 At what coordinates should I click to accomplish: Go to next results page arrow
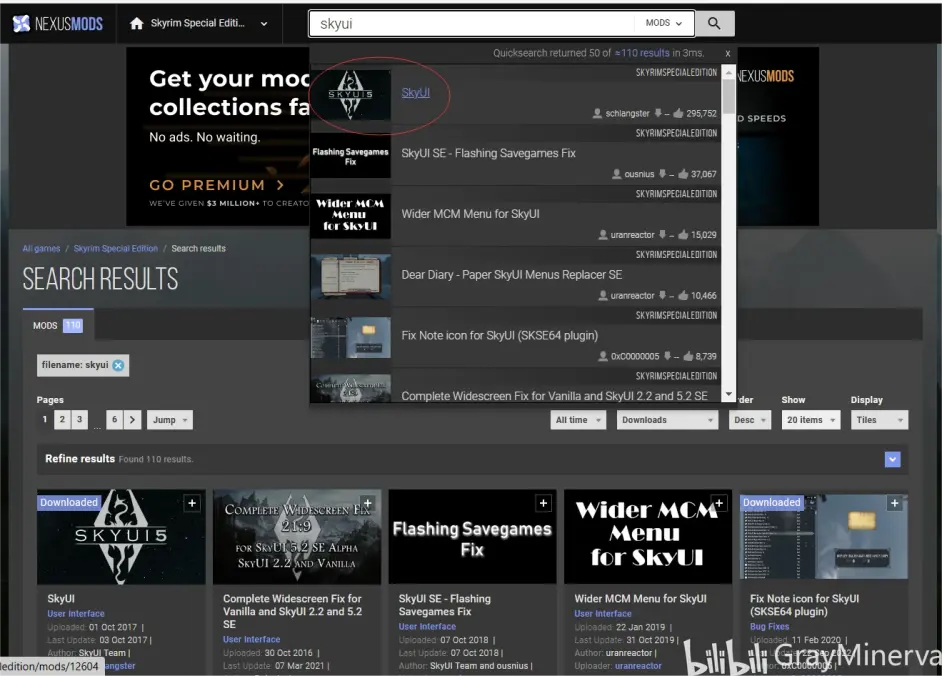(133, 420)
